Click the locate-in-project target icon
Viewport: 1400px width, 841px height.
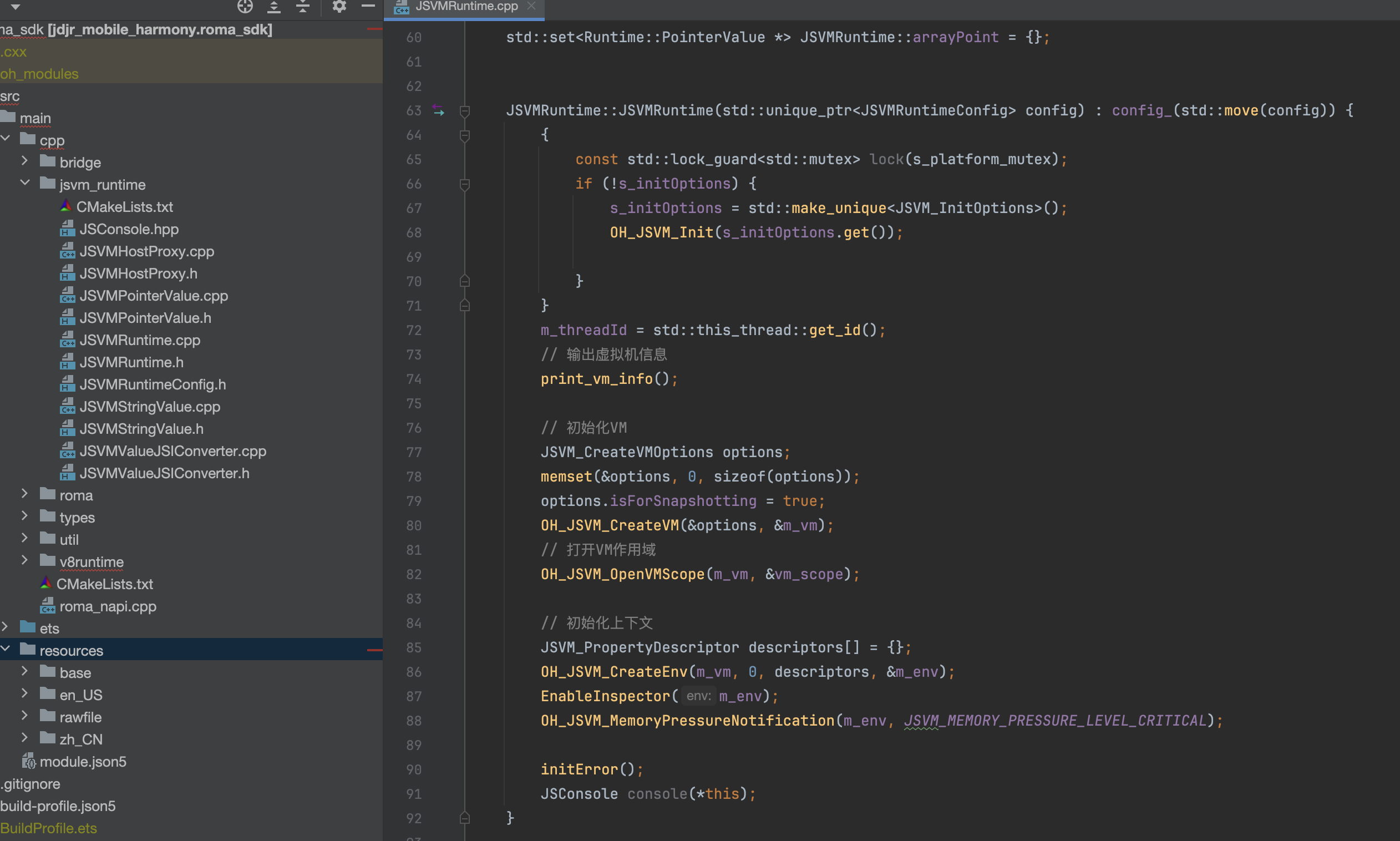point(245,6)
